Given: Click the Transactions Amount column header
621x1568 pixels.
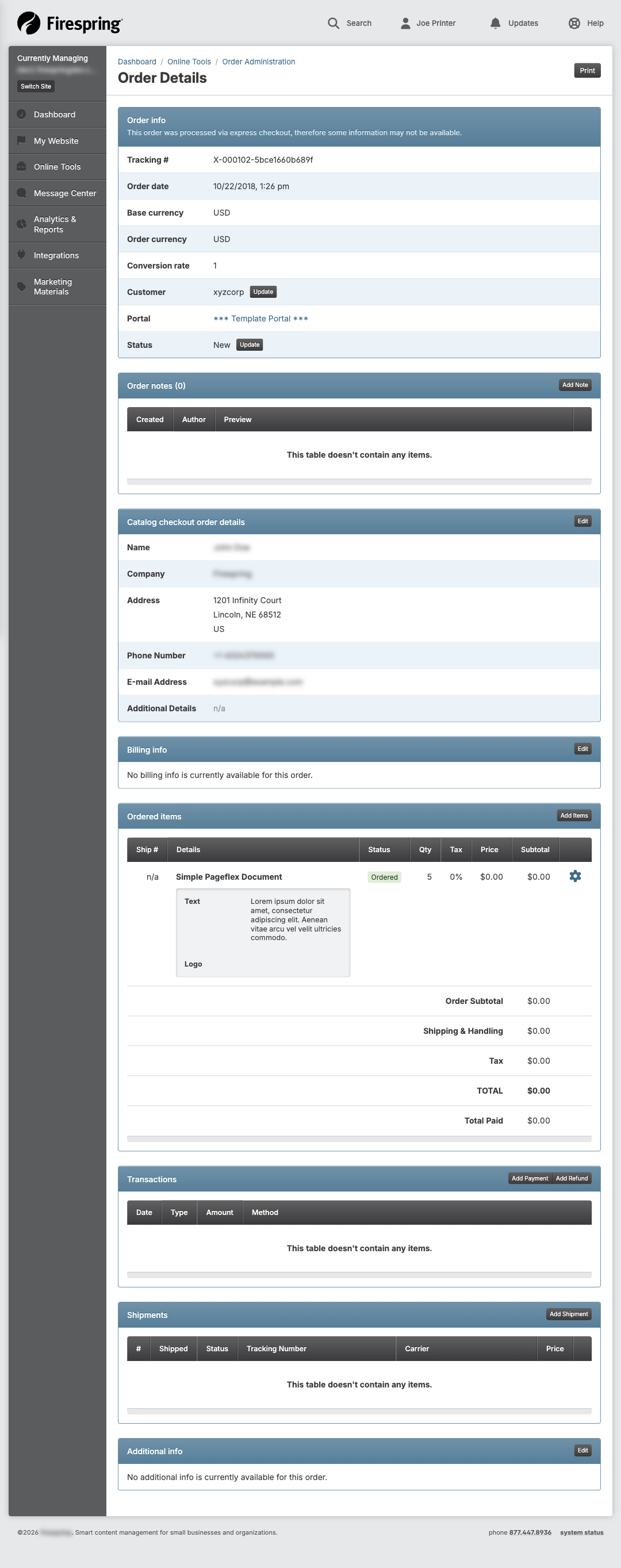Looking at the screenshot, I should click(x=220, y=1213).
